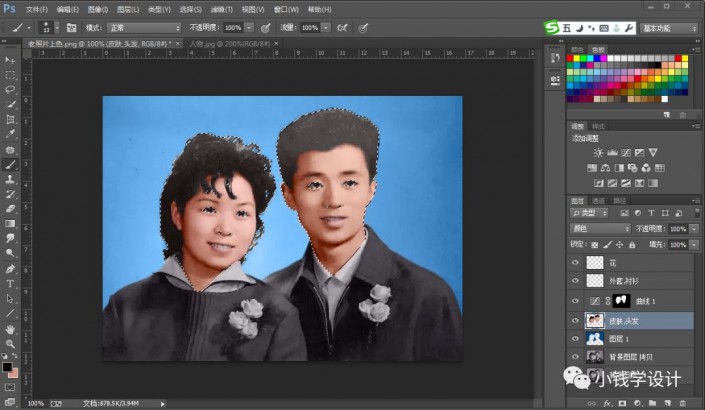Screen dimensions: 705x410
Task: Open the 模式 blend mode dropdown in options bar
Action: [144, 28]
